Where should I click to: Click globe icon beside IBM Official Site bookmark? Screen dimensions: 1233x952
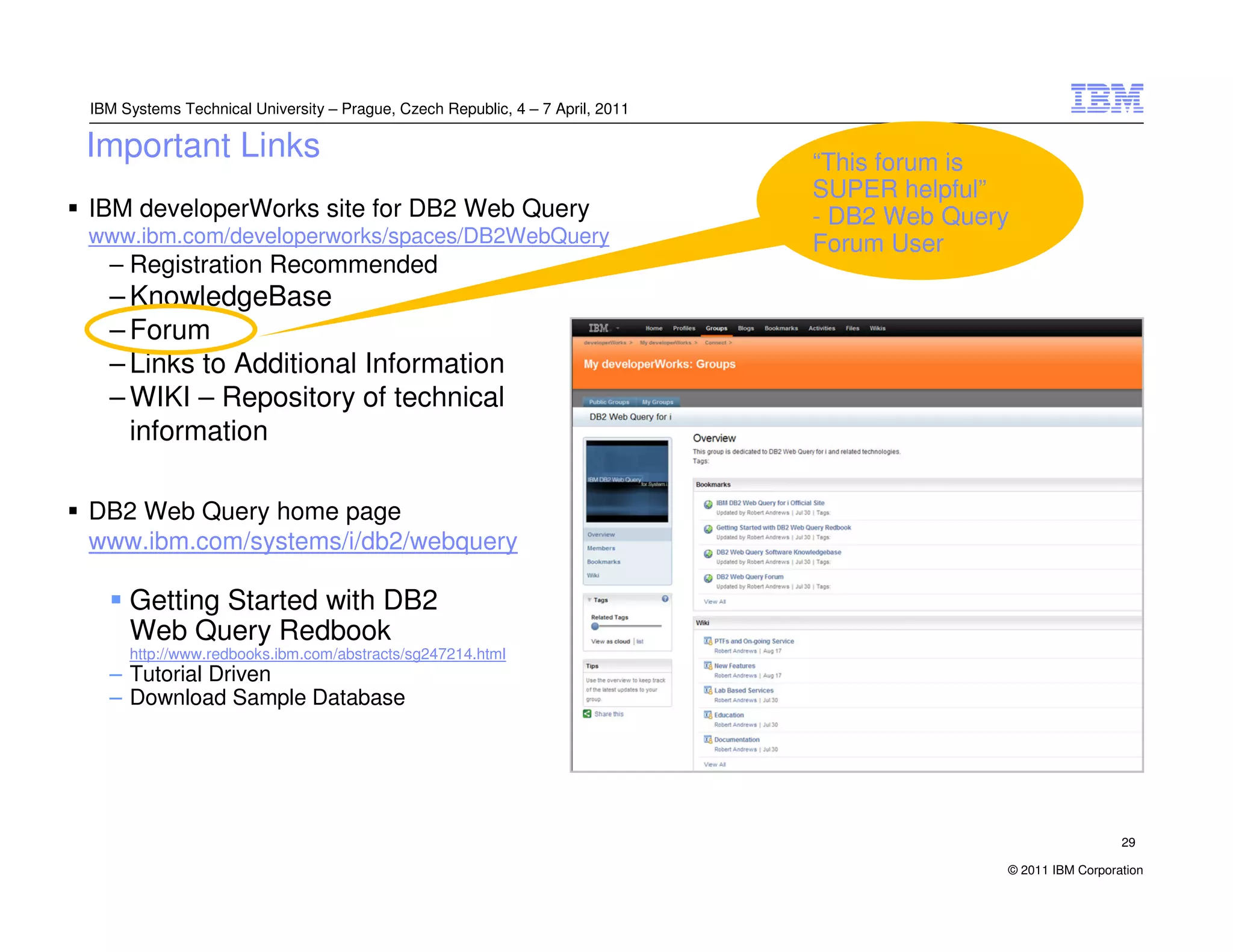click(708, 504)
